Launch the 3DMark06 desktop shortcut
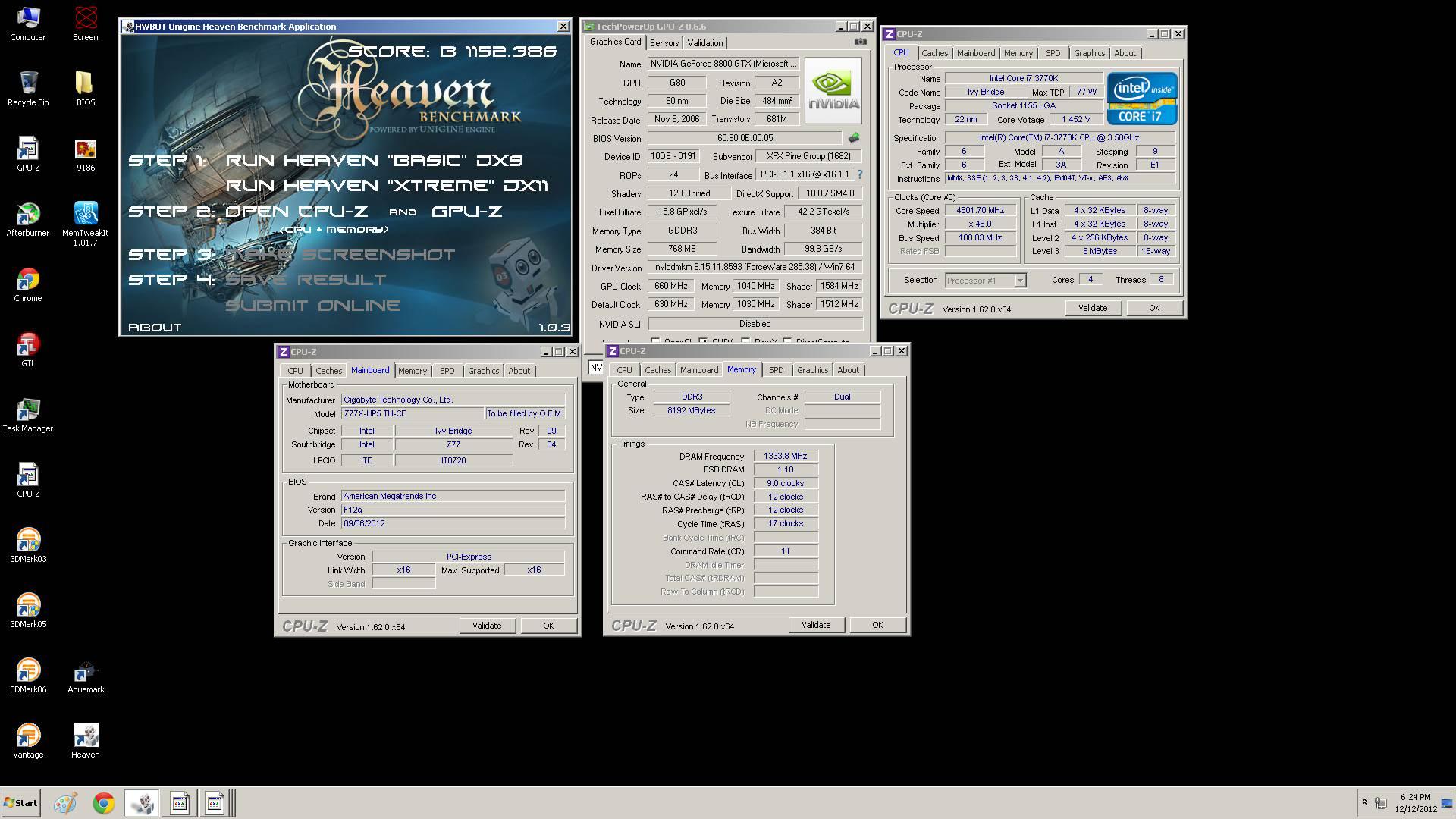1456x819 pixels. (x=27, y=676)
